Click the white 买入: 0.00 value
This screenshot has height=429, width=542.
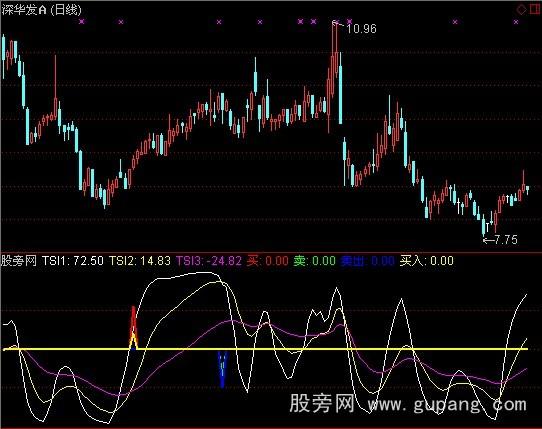click(427, 261)
